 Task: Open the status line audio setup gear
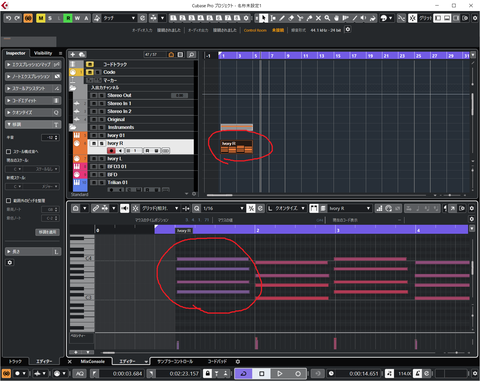348,29
